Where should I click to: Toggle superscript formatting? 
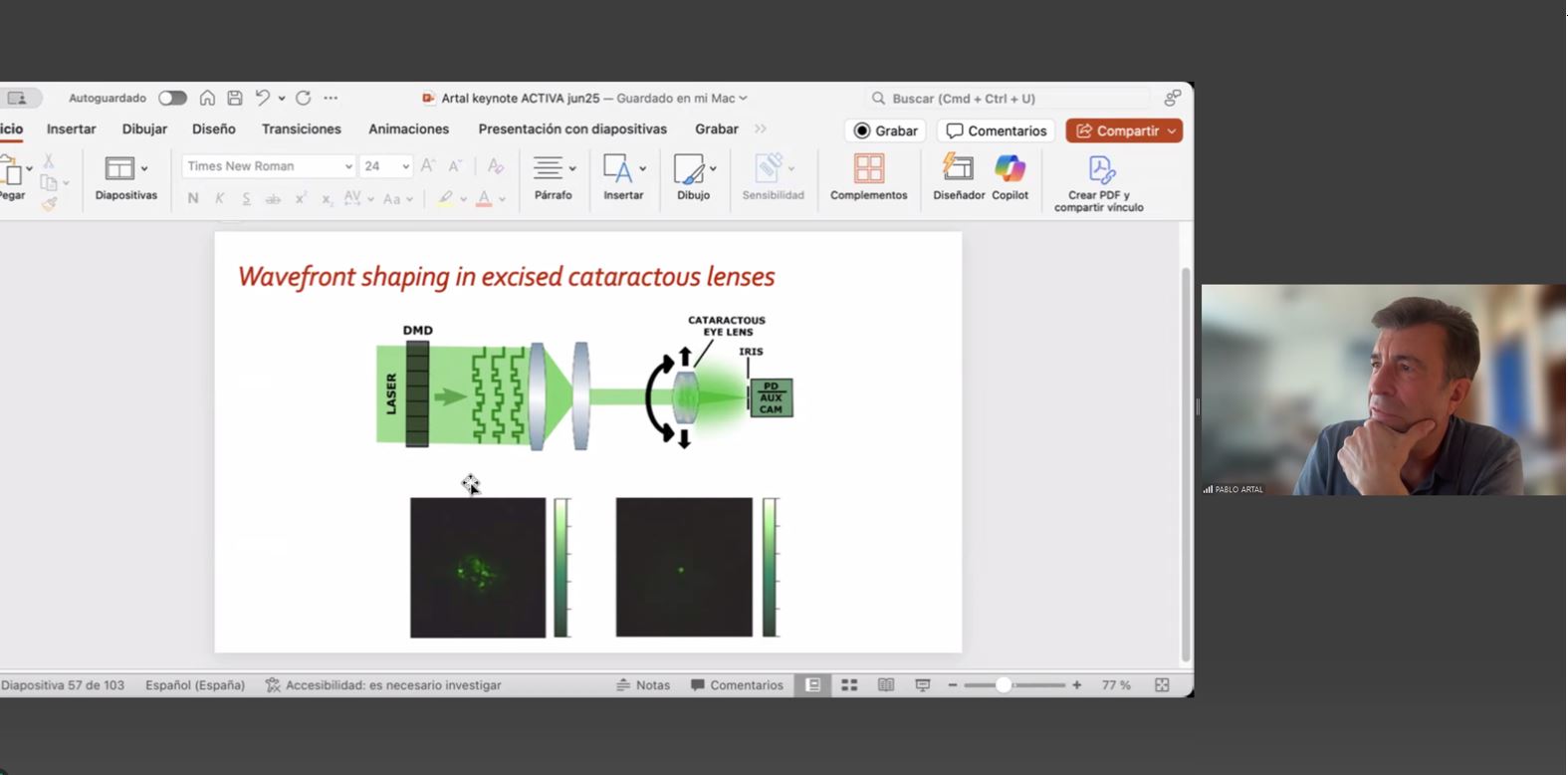(300, 198)
